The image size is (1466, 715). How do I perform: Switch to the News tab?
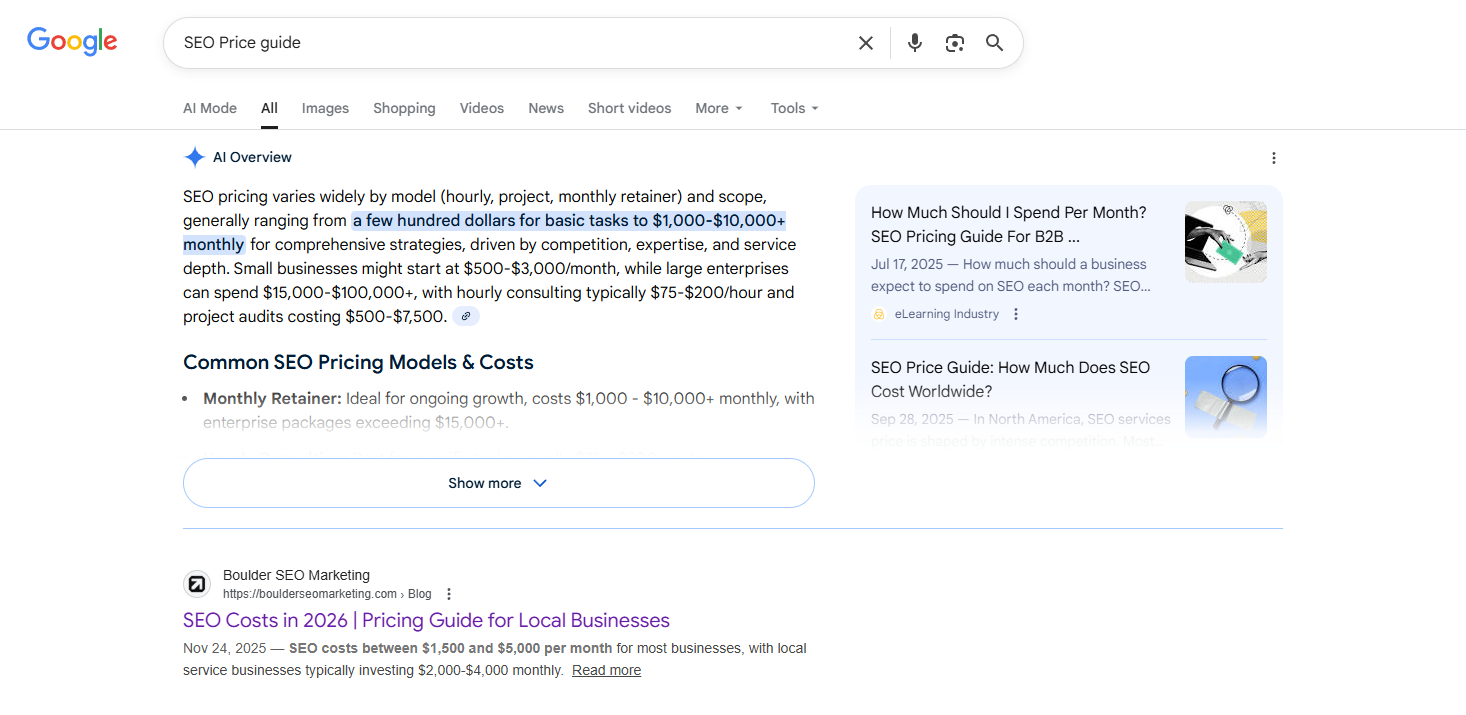click(545, 107)
